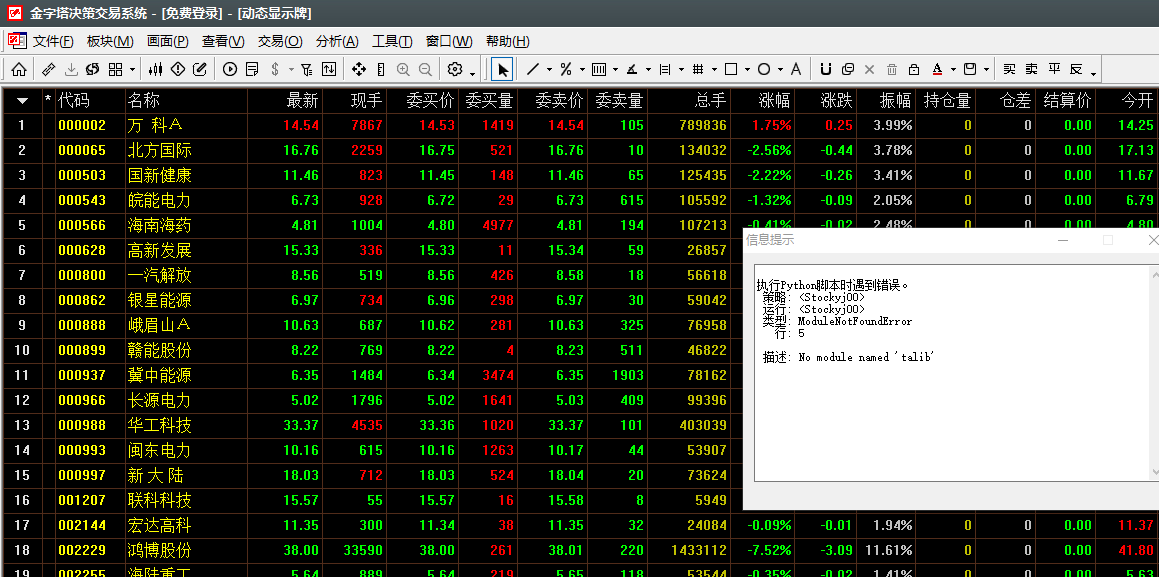This screenshot has height=577, width=1159.
Task: Select stock row 万 科A
Action: [579, 126]
